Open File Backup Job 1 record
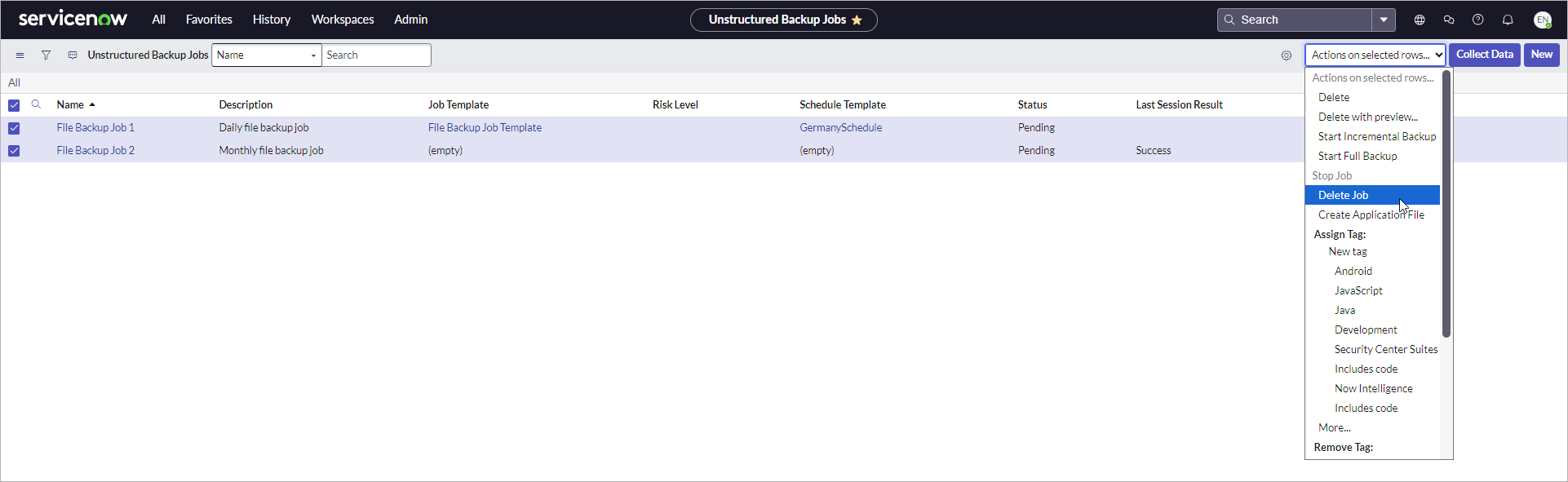The width and height of the screenshot is (1568, 482). point(95,128)
